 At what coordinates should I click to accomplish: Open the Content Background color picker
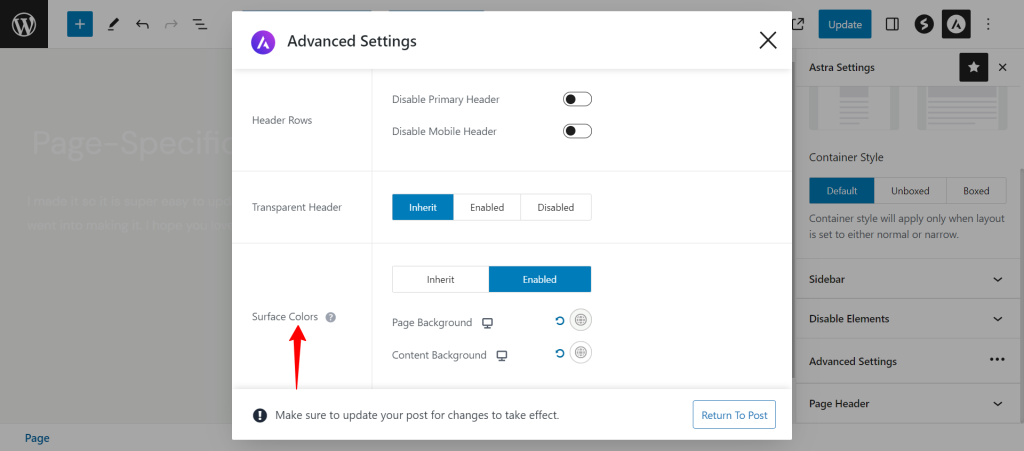coord(581,352)
